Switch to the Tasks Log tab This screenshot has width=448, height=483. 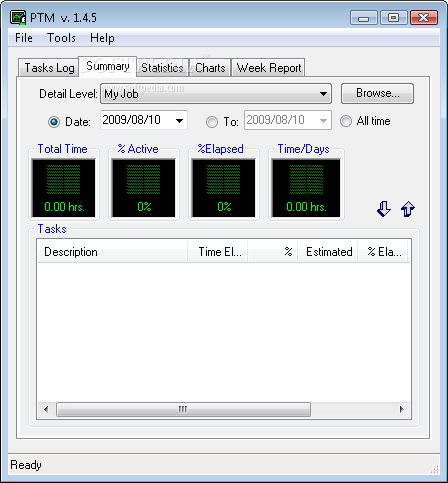[49, 68]
